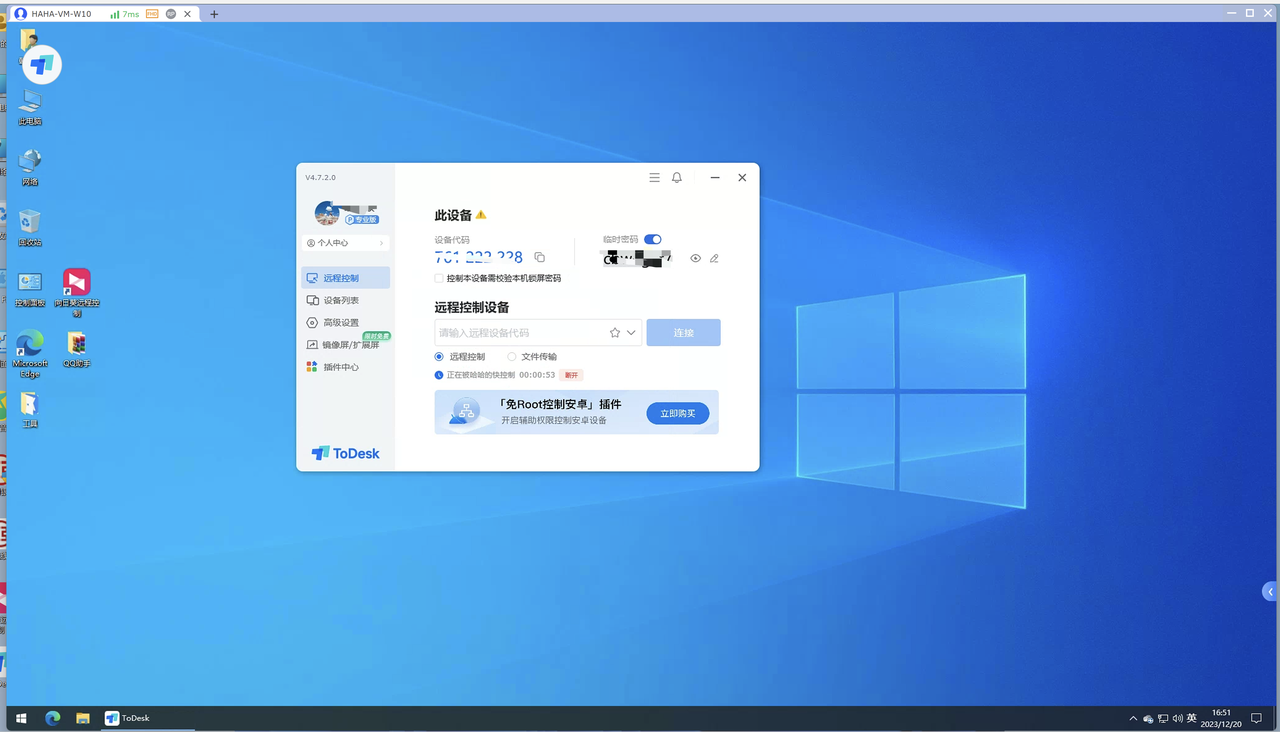Add new session tab with plus
The image size is (1280, 732).
214,14
